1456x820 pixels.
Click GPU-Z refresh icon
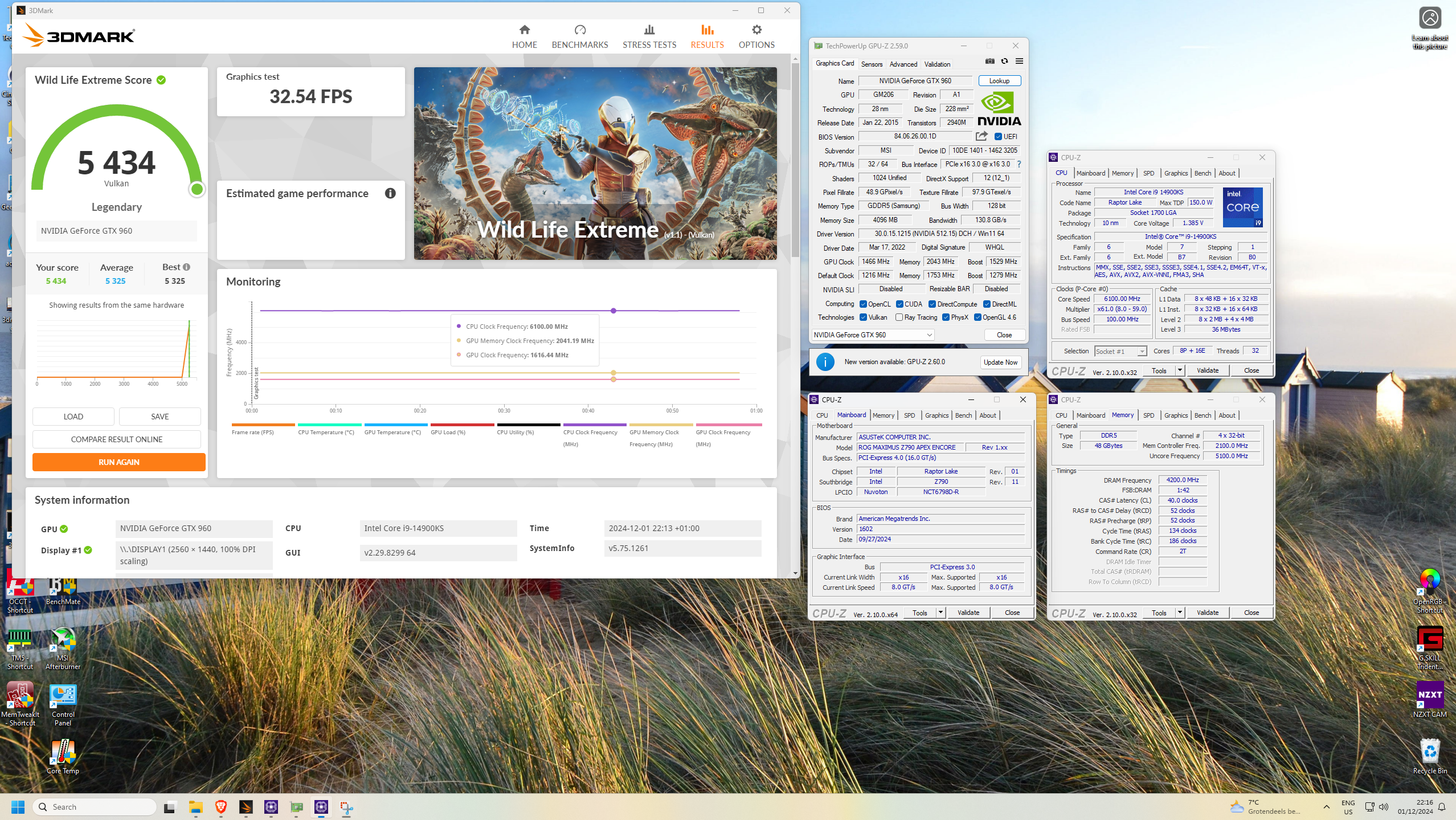(x=1004, y=62)
